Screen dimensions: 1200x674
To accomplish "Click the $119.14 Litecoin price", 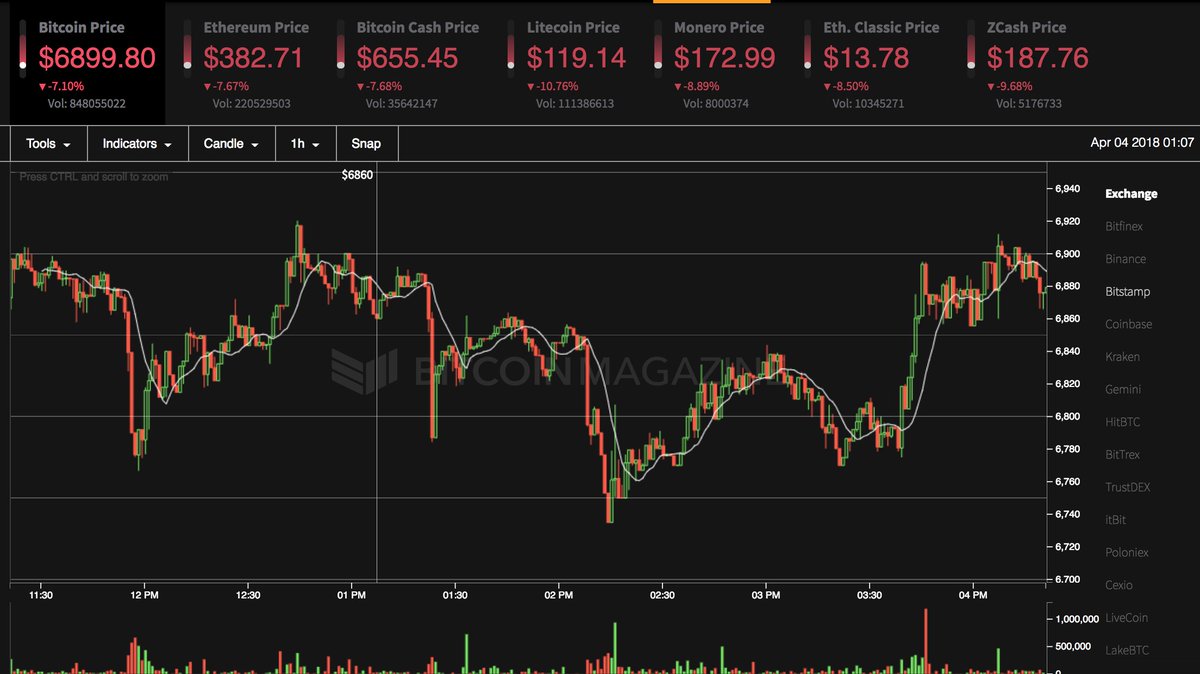I will tap(577, 58).
